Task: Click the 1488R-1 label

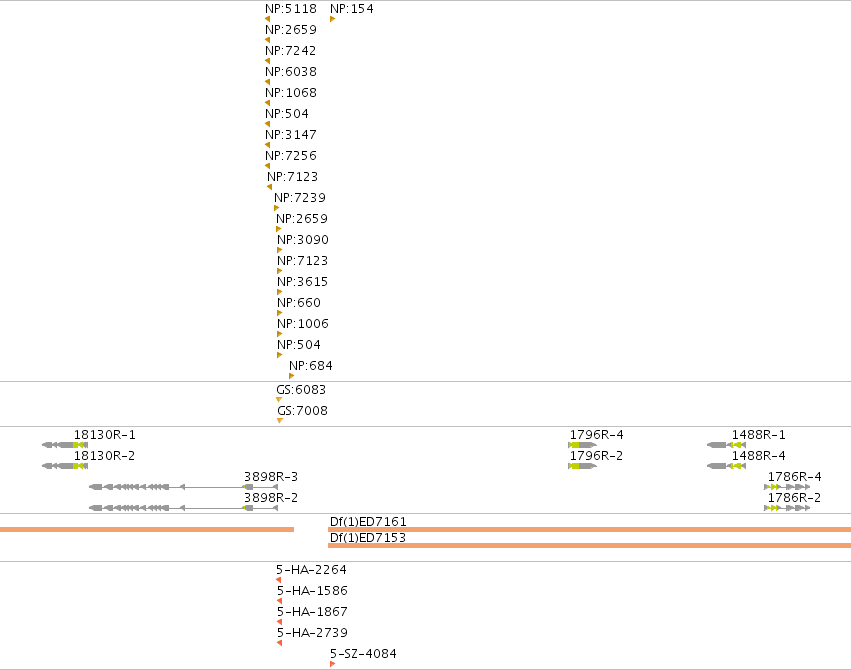Action: pos(759,435)
